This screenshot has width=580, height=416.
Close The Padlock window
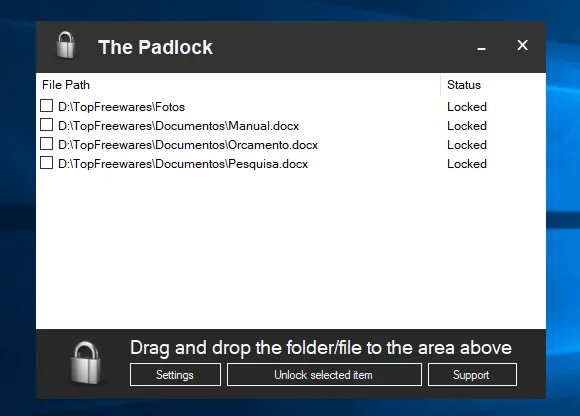coord(522,45)
